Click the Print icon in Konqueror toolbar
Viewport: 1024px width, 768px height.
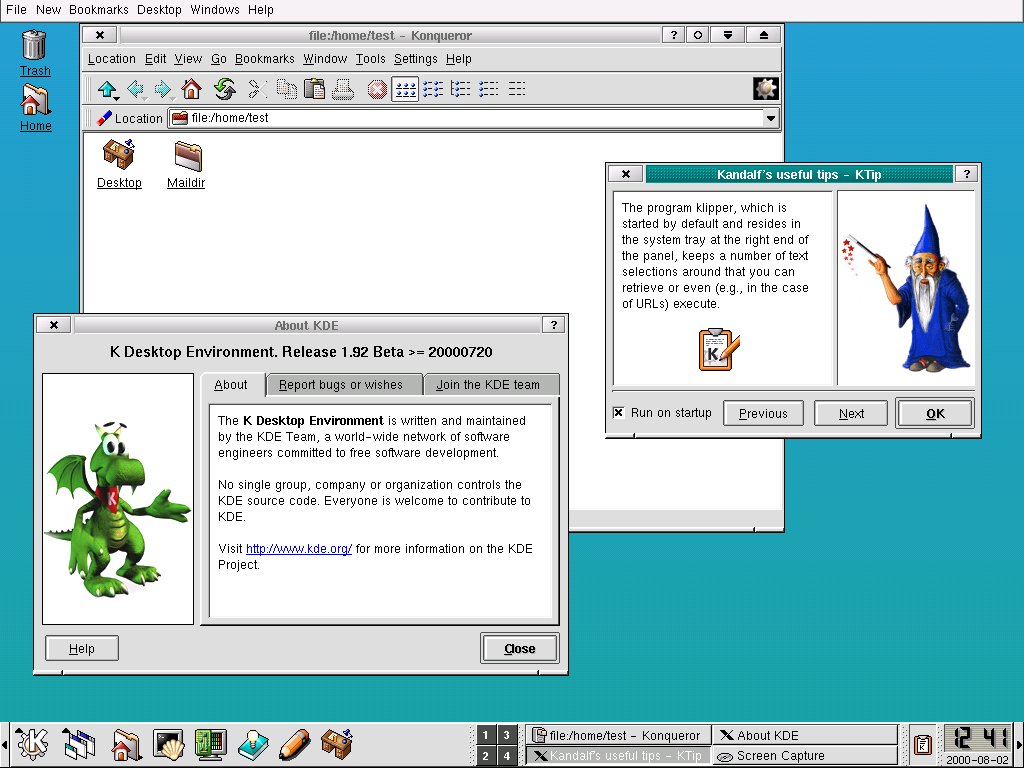pos(343,89)
